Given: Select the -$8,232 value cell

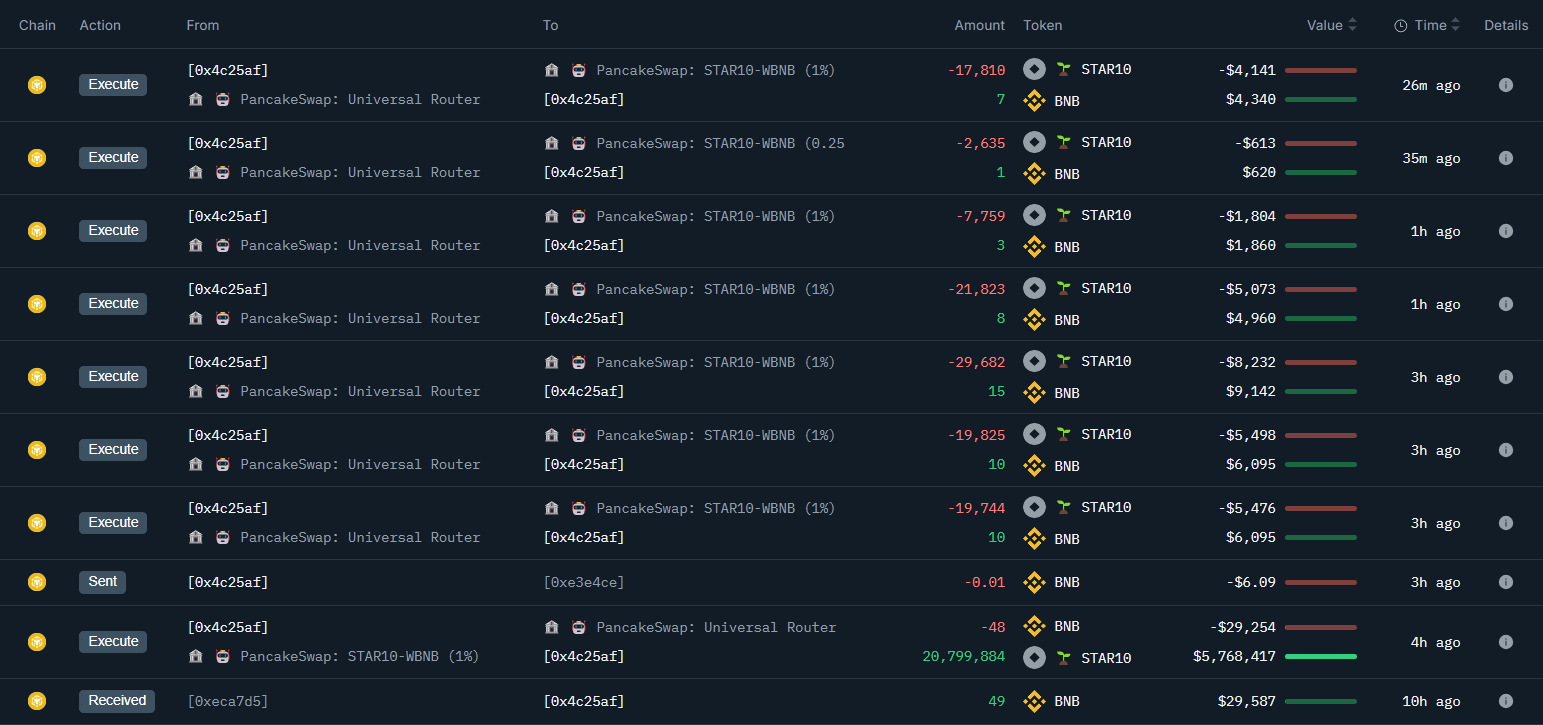Looking at the screenshot, I should point(1247,362).
